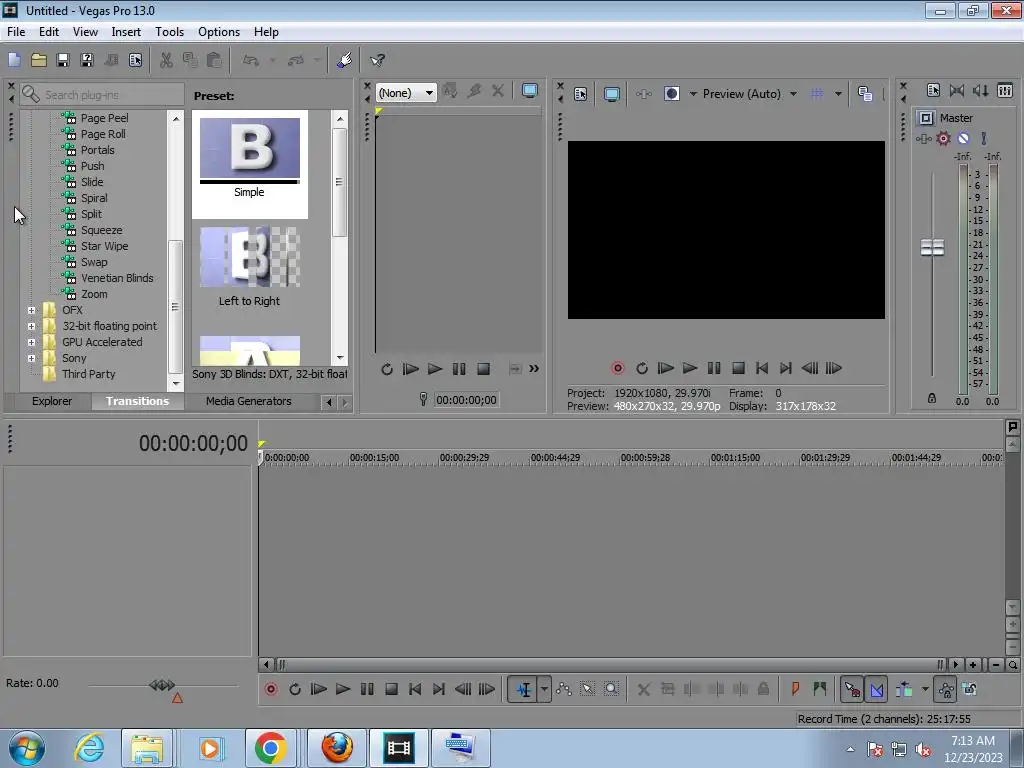The image size is (1024, 768).
Task: Expand the GPU Accelerated folder
Action: click(x=31, y=342)
